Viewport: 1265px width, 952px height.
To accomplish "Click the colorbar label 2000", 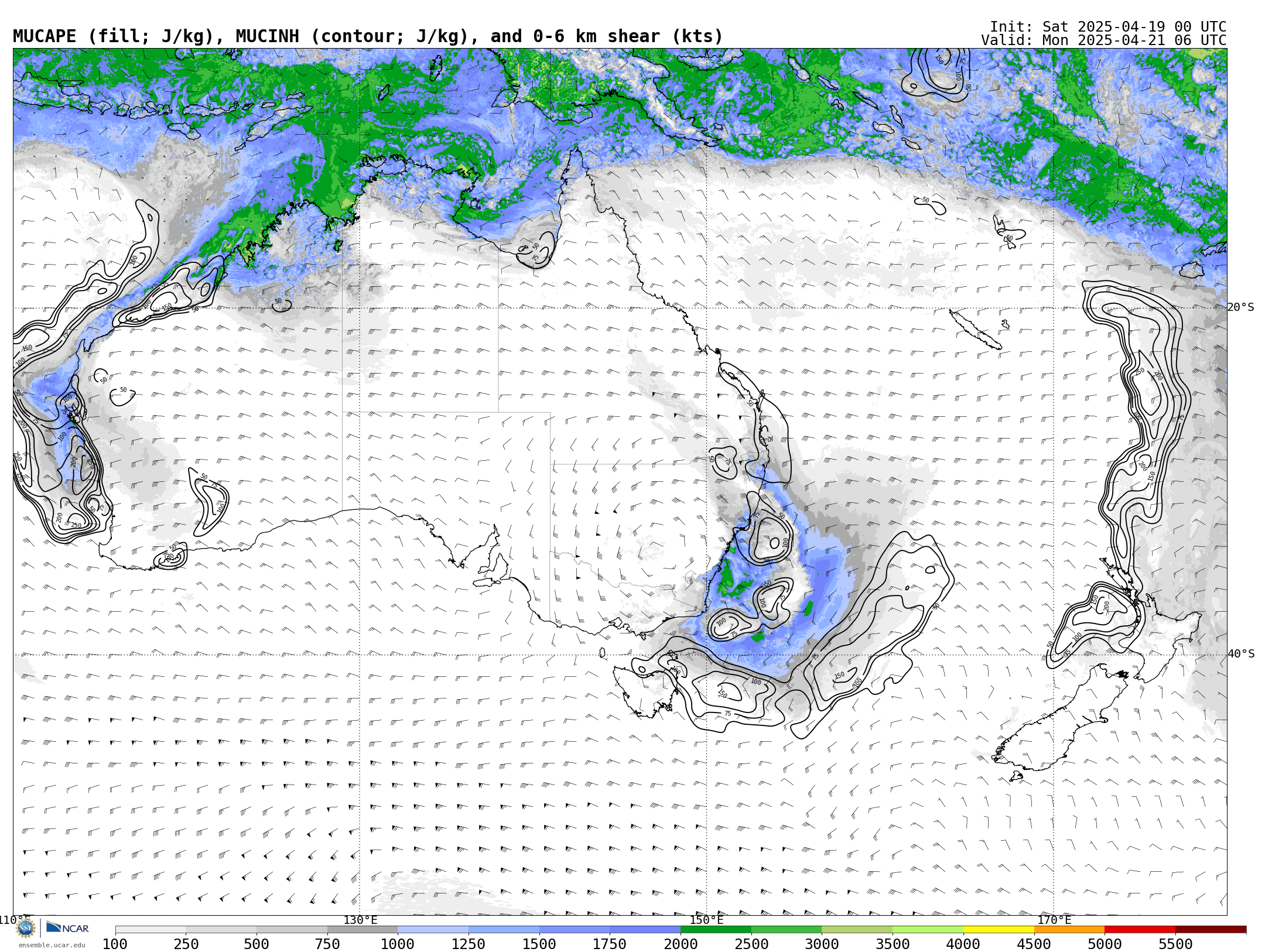I will point(681,944).
